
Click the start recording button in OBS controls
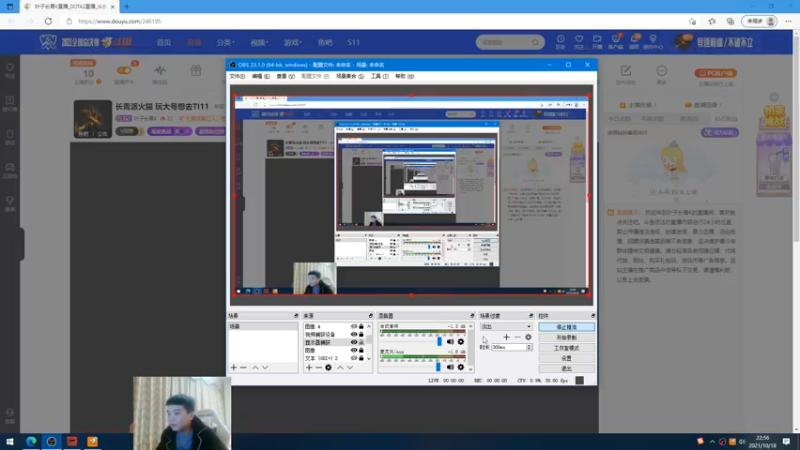(x=566, y=337)
